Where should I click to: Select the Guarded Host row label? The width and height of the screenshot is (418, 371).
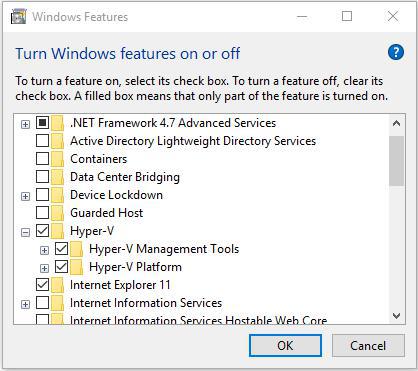107,213
